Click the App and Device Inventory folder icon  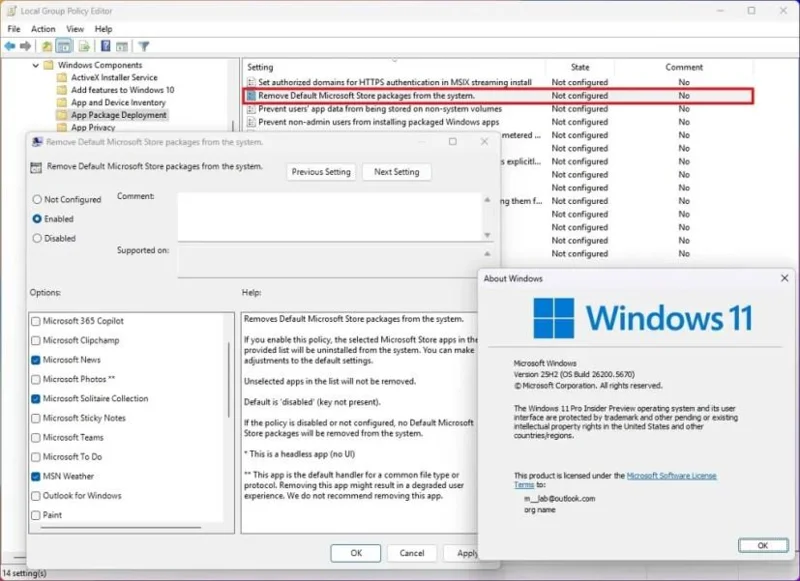coord(62,103)
